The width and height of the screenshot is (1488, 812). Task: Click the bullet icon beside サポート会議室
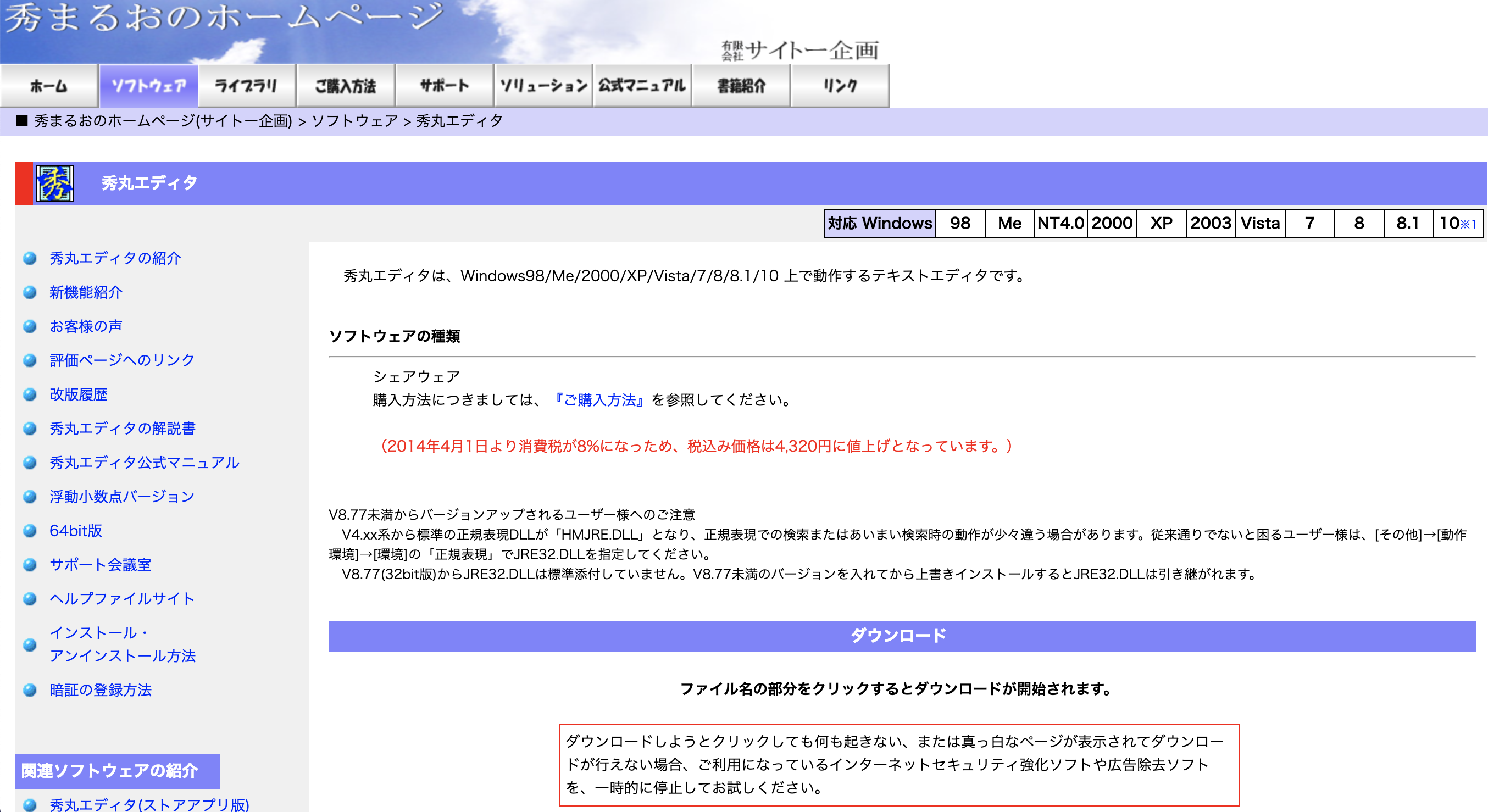tap(30, 565)
